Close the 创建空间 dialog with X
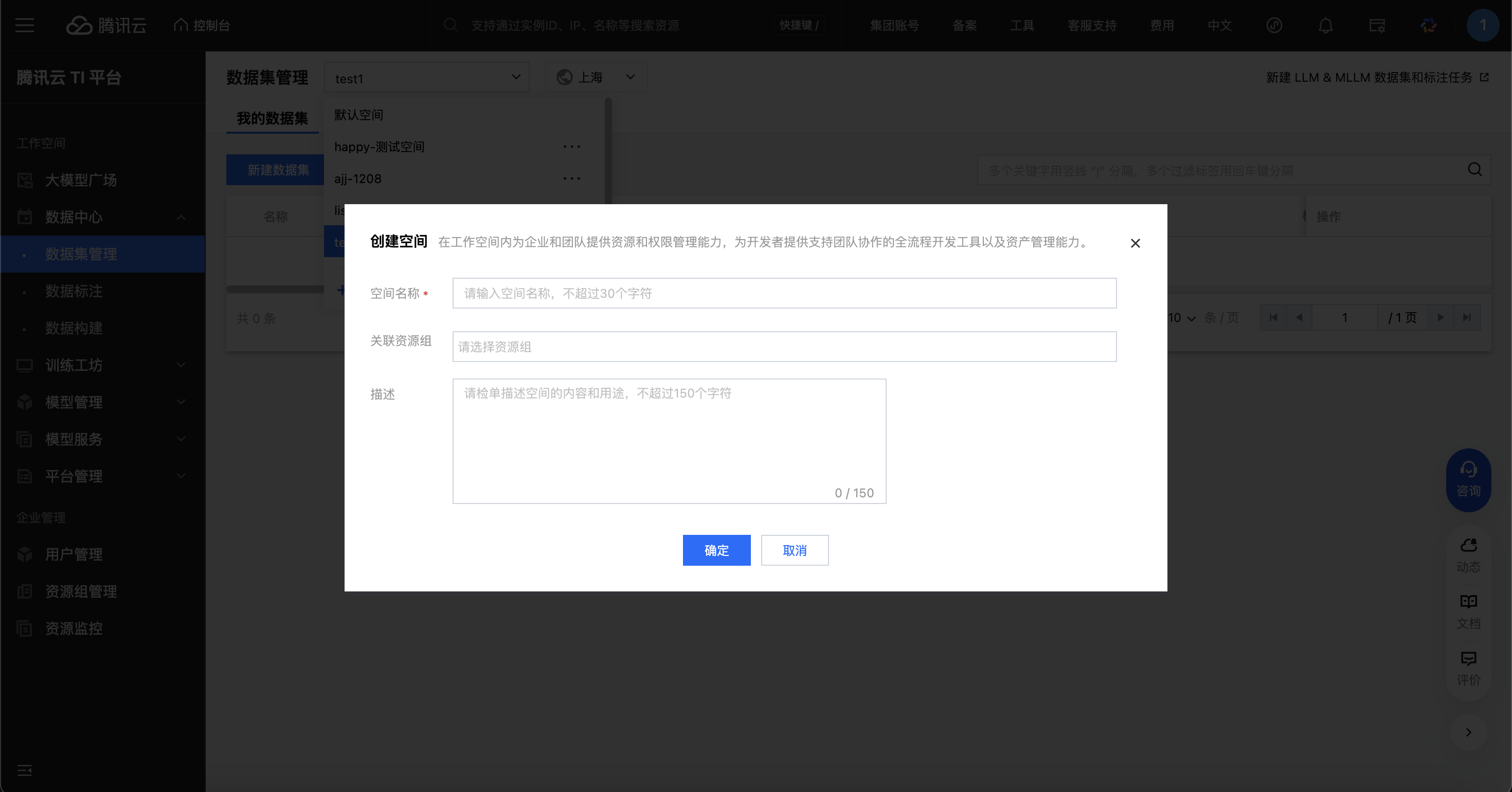Image resolution: width=1512 pixels, height=792 pixels. coord(1135,243)
